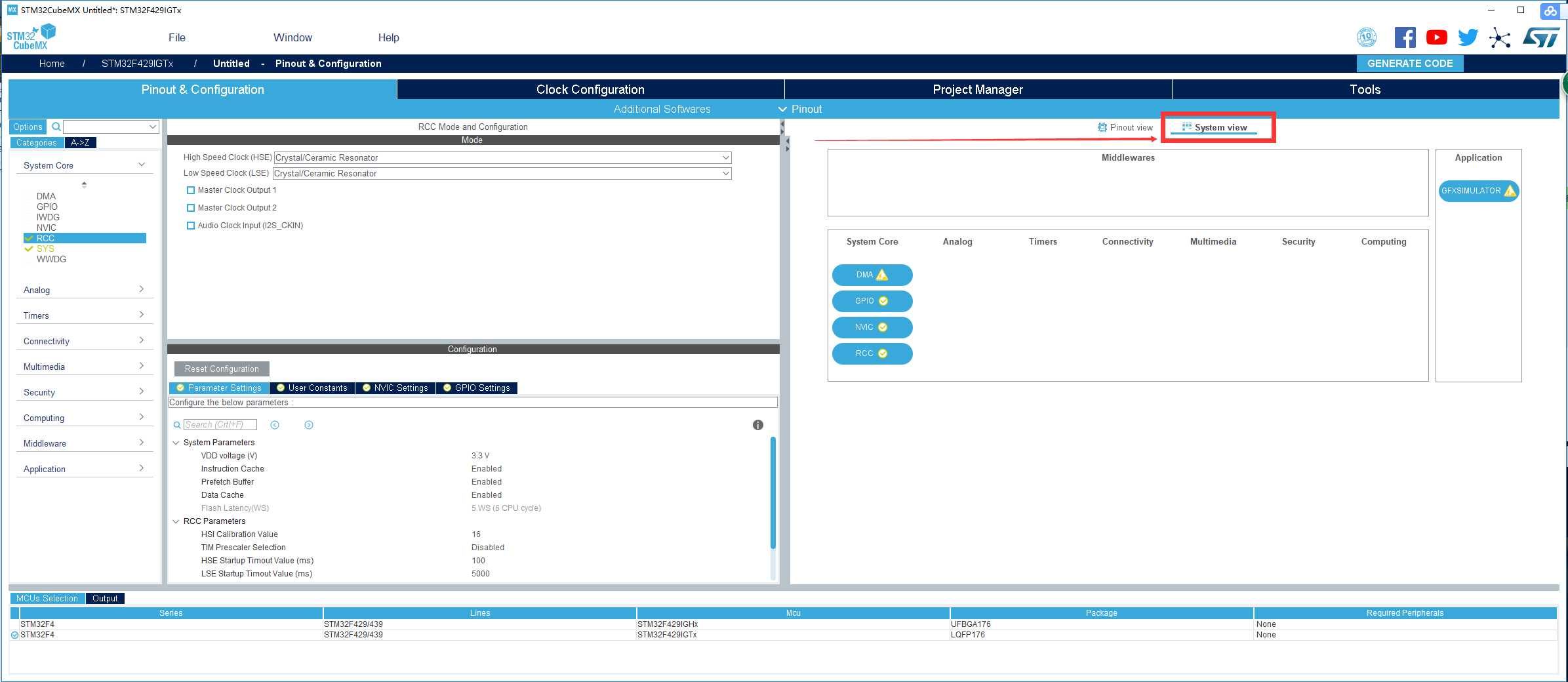Viewport: 1568px width, 682px height.
Task: Click GENERATE CODE button
Action: tap(1410, 64)
